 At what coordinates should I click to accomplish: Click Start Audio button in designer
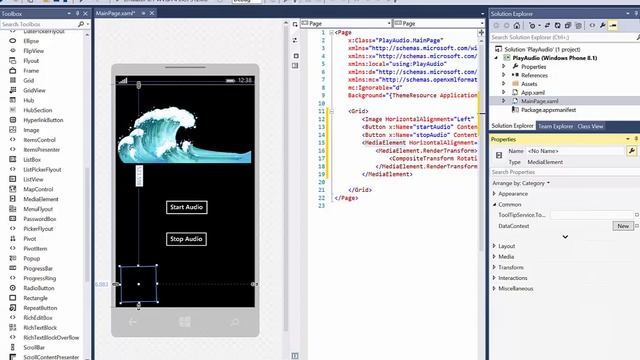[187, 207]
